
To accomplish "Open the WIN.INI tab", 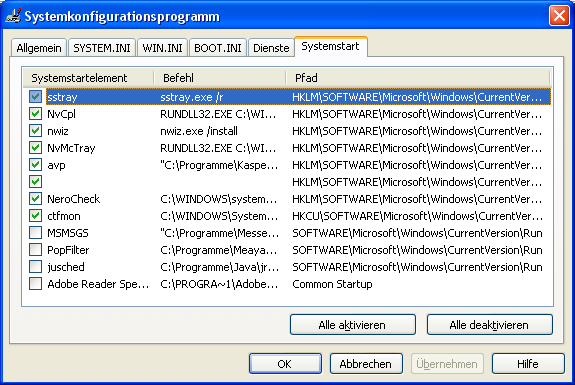I will click(162, 48).
